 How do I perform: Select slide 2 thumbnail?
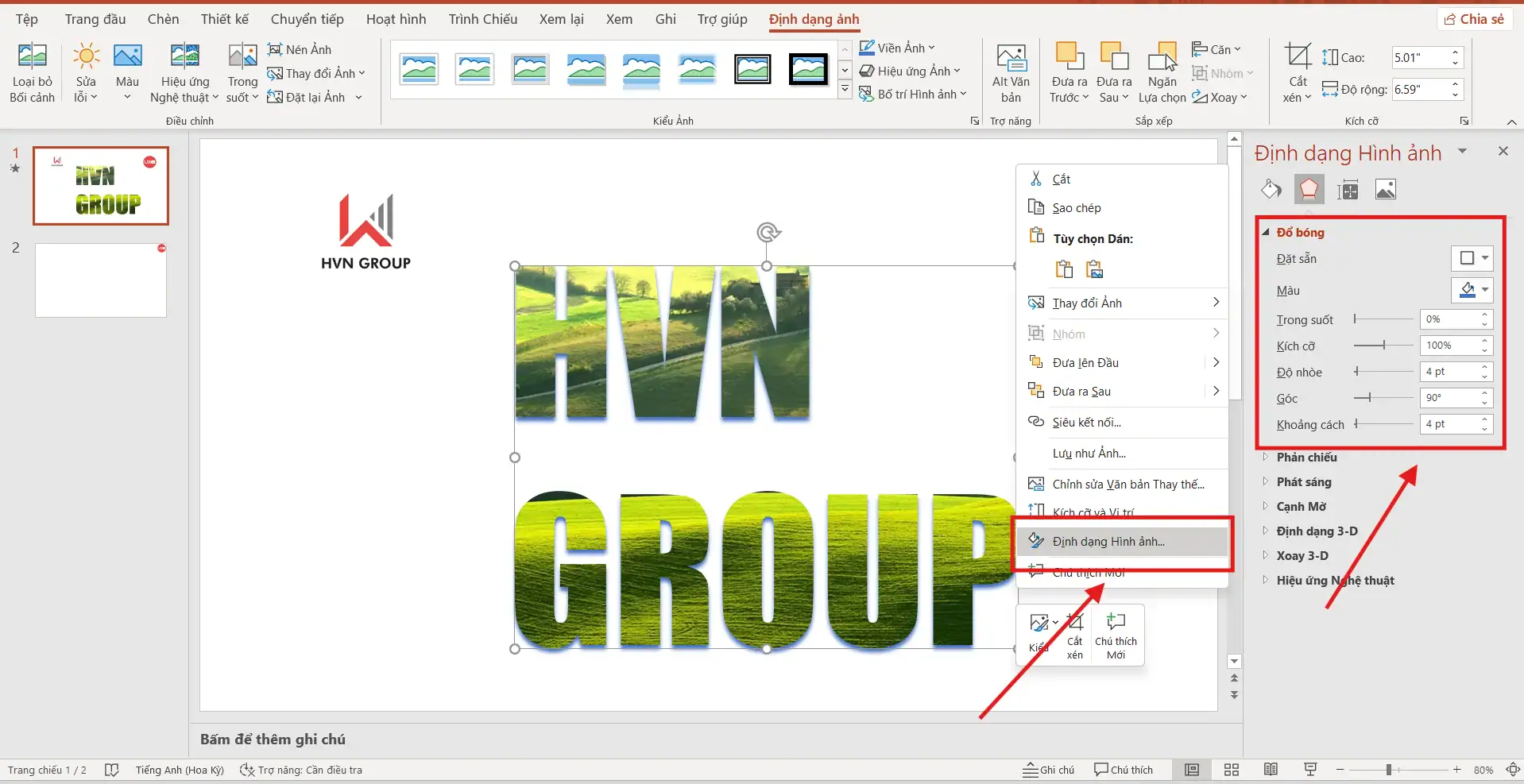tap(101, 280)
